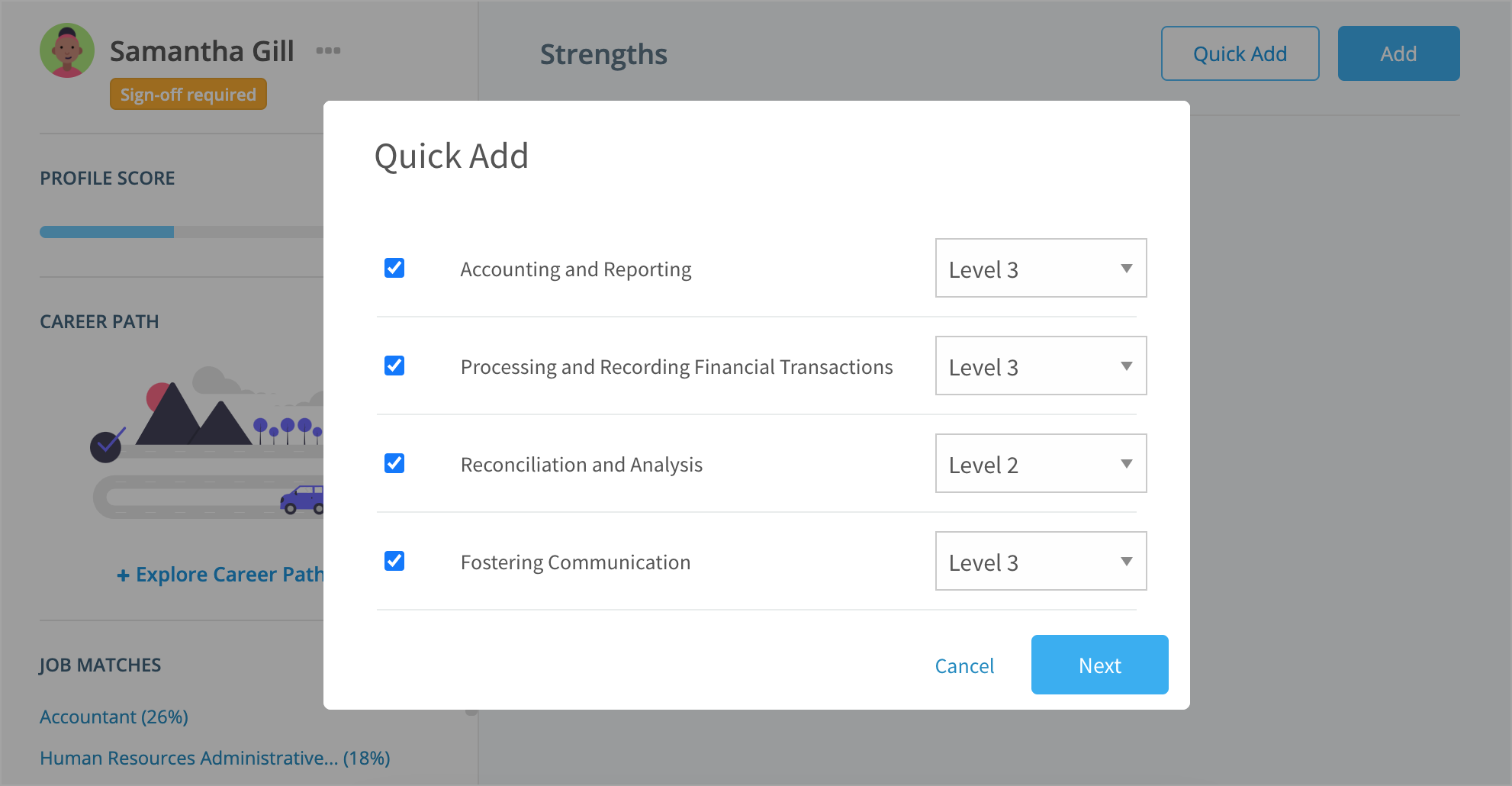
Task: Open level dropdown for Accounting and Reporting
Action: tap(1041, 269)
